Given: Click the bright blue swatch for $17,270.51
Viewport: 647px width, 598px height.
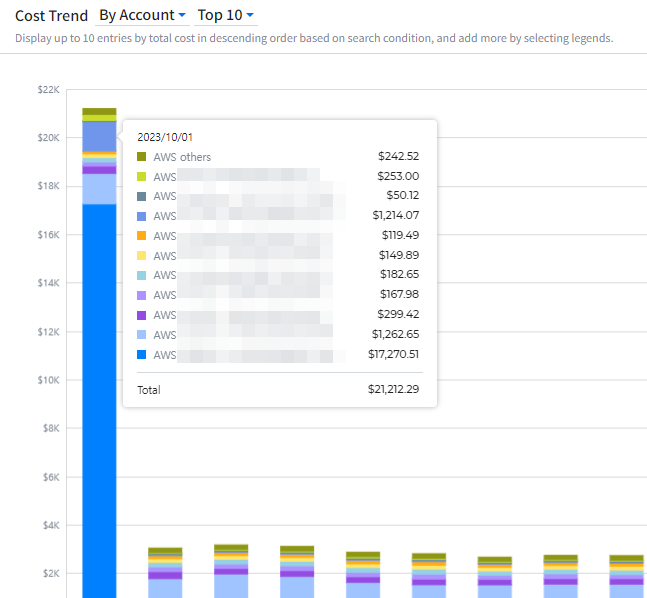Looking at the screenshot, I should tap(142, 355).
